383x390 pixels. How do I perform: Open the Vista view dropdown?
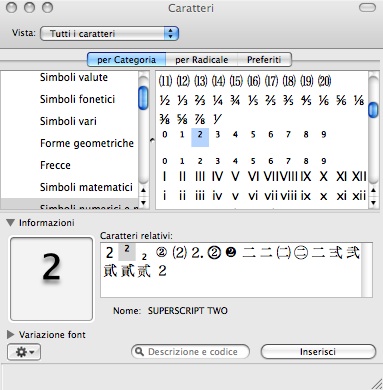click(x=110, y=34)
